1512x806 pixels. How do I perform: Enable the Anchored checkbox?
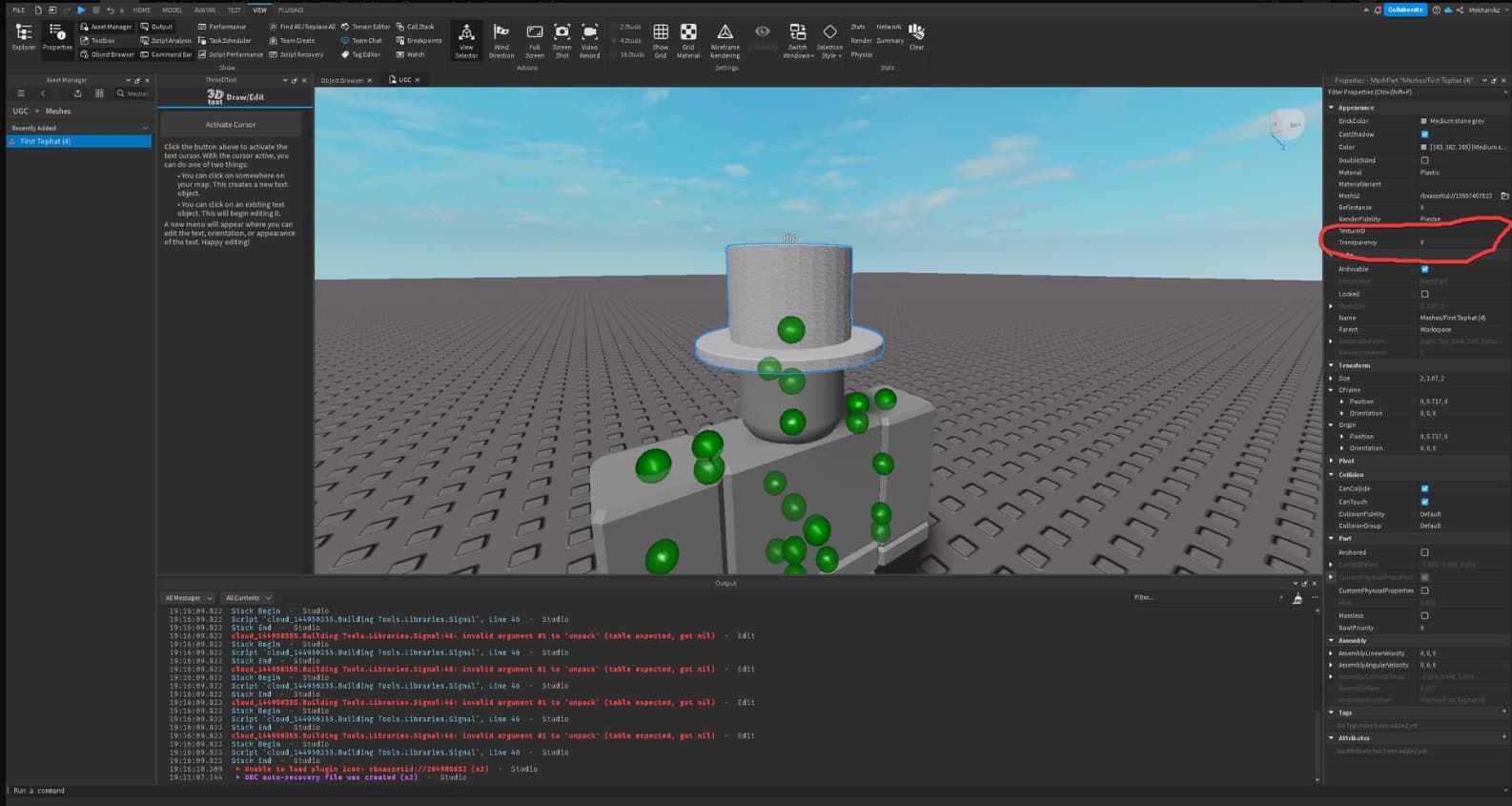pos(1424,552)
